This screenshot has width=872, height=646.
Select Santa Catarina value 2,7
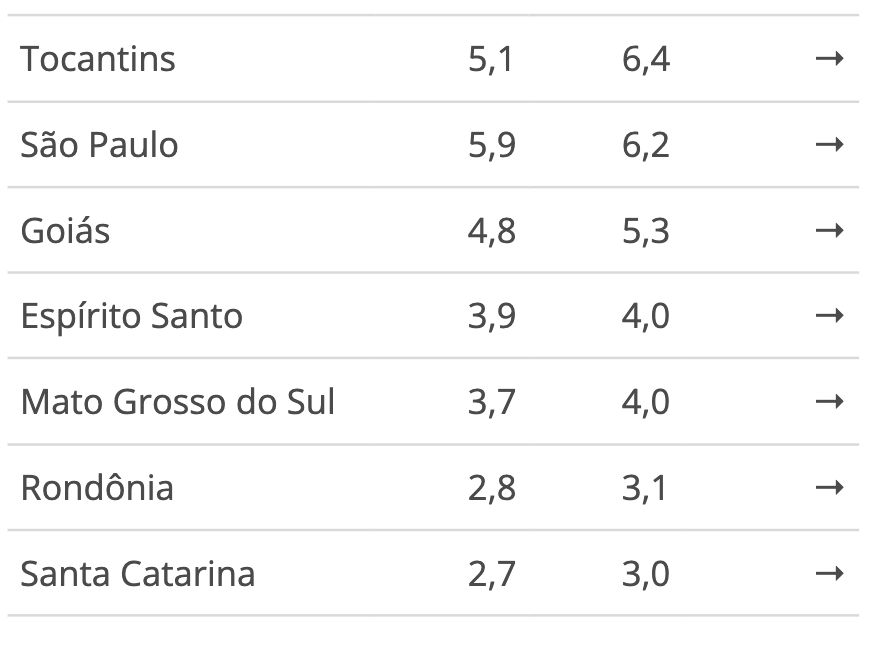pyautogui.click(x=492, y=574)
